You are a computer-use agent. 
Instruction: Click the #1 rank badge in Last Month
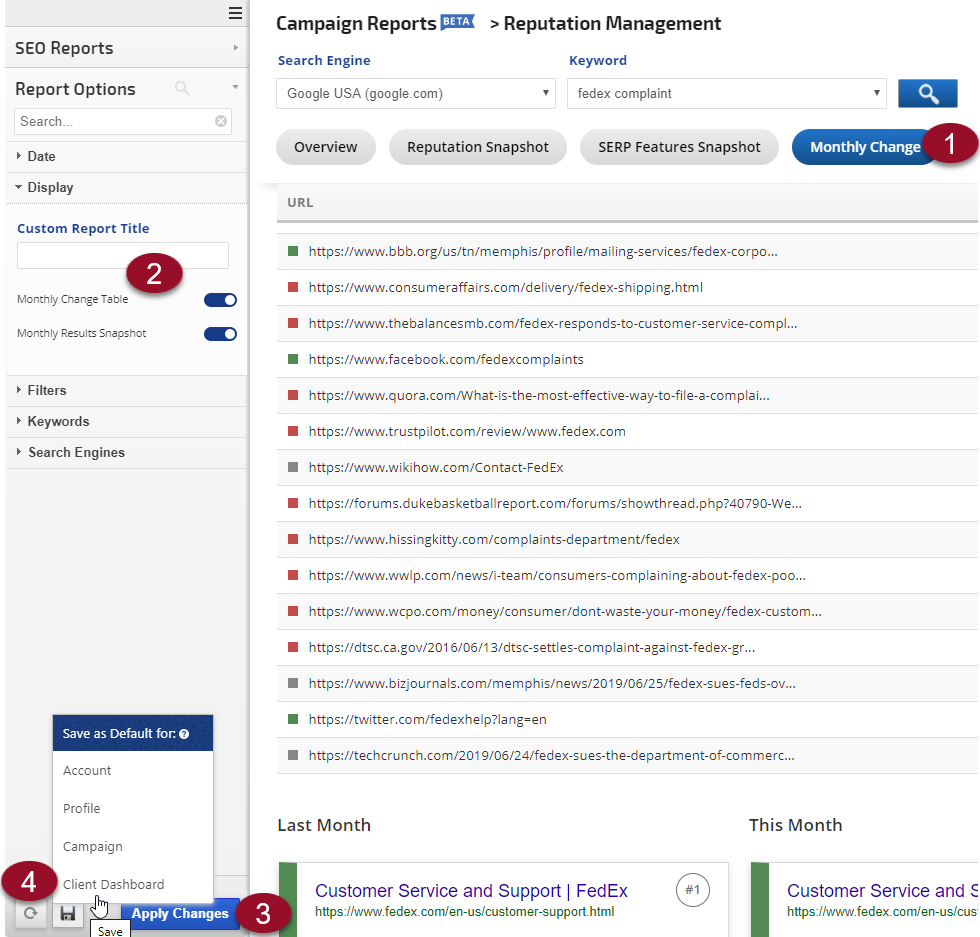(692, 890)
